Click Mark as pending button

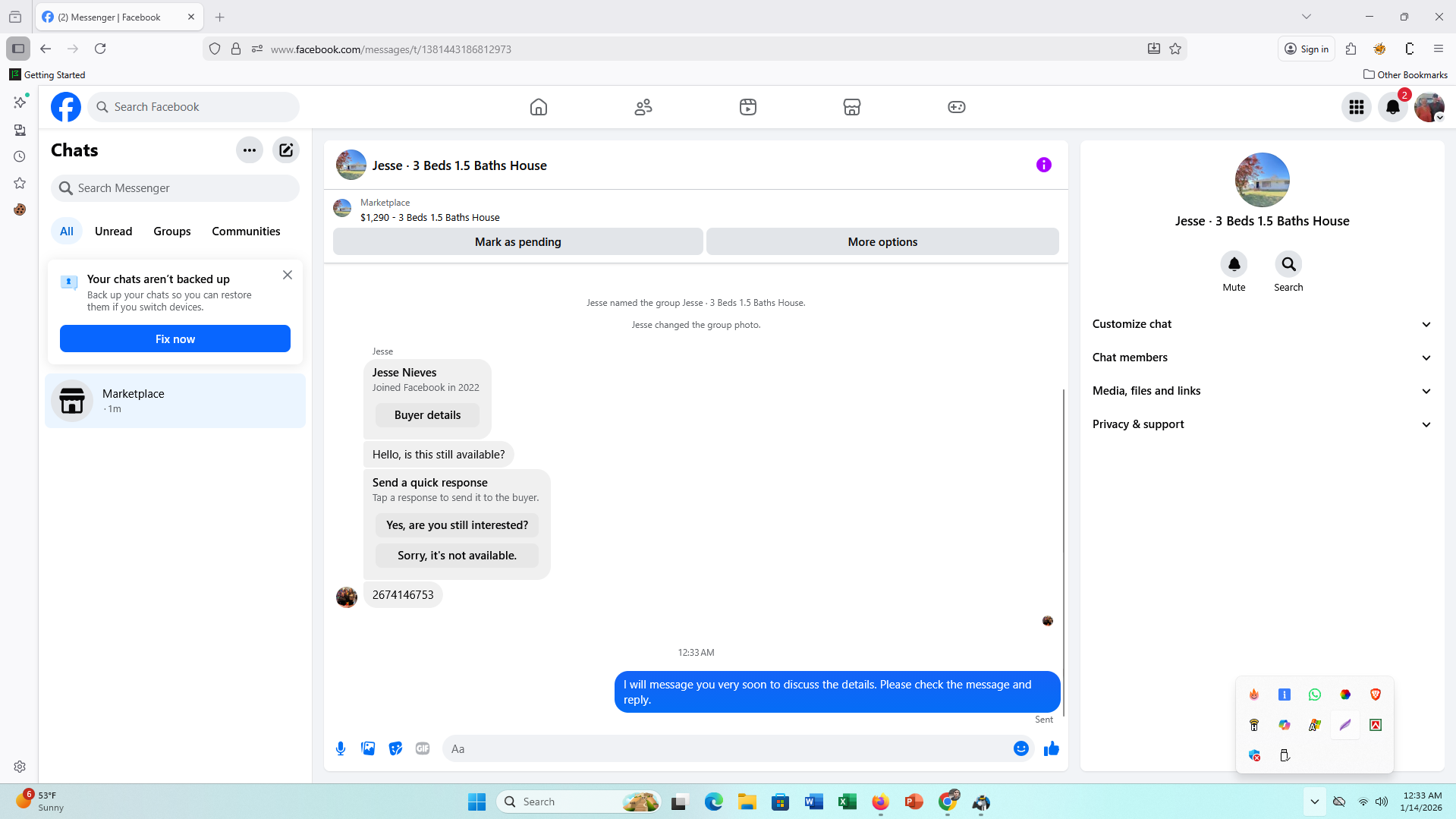(517, 242)
